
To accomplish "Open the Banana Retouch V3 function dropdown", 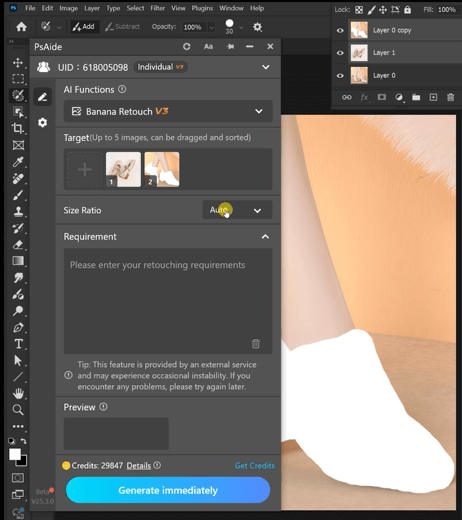I will 168,111.
